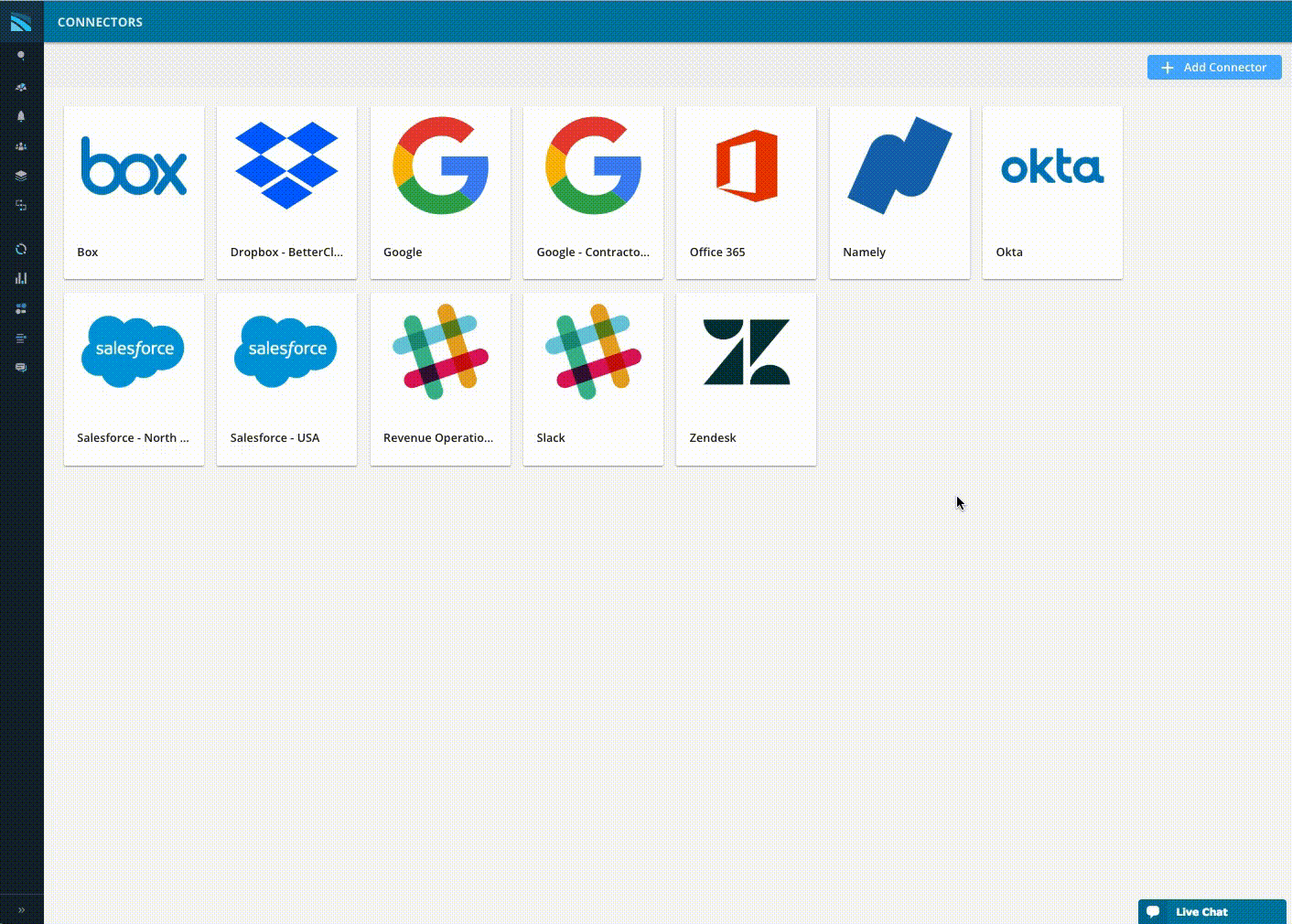Open alerts via the bell icon
Screen dimensions: 1292x924
point(21,116)
